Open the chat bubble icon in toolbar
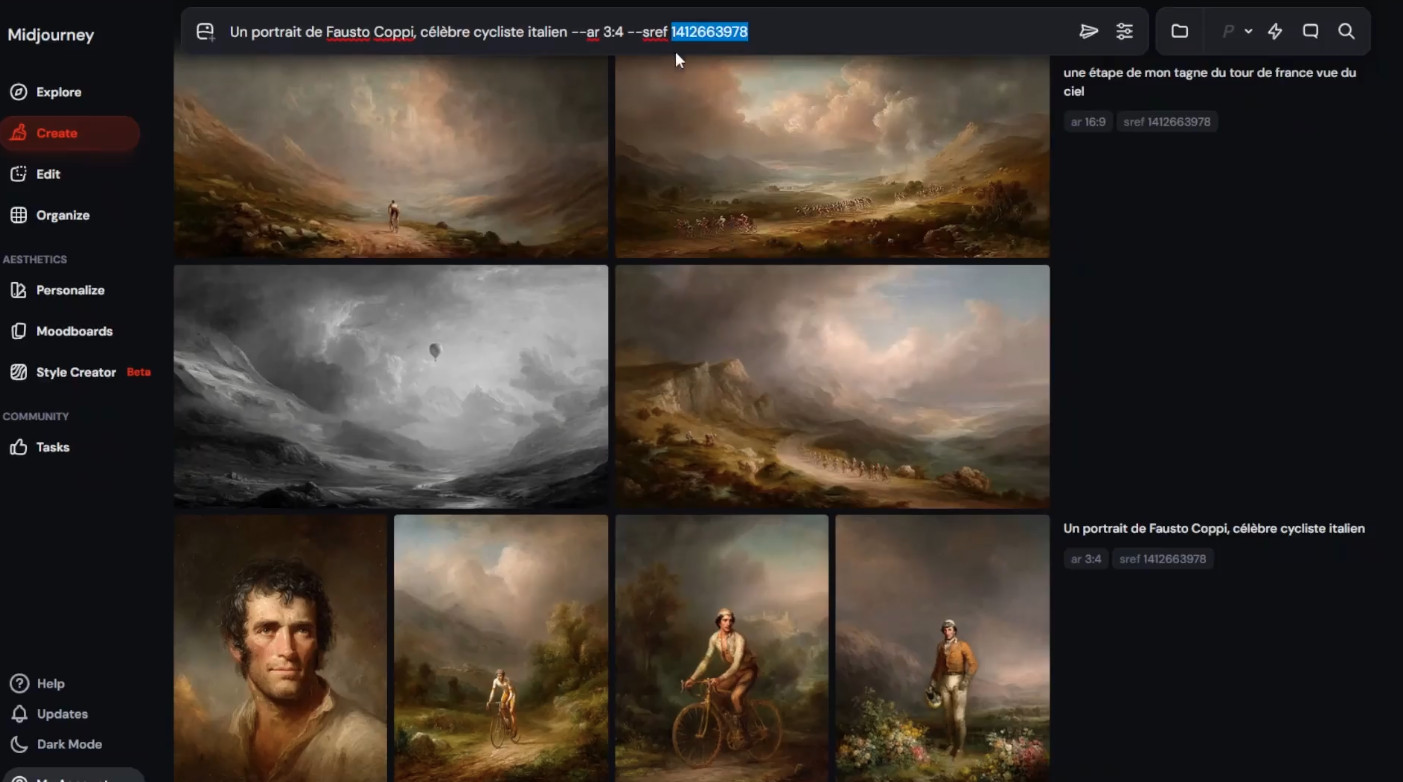Viewport: 1403px width, 782px height. pyautogui.click(x=1310, y=32)
